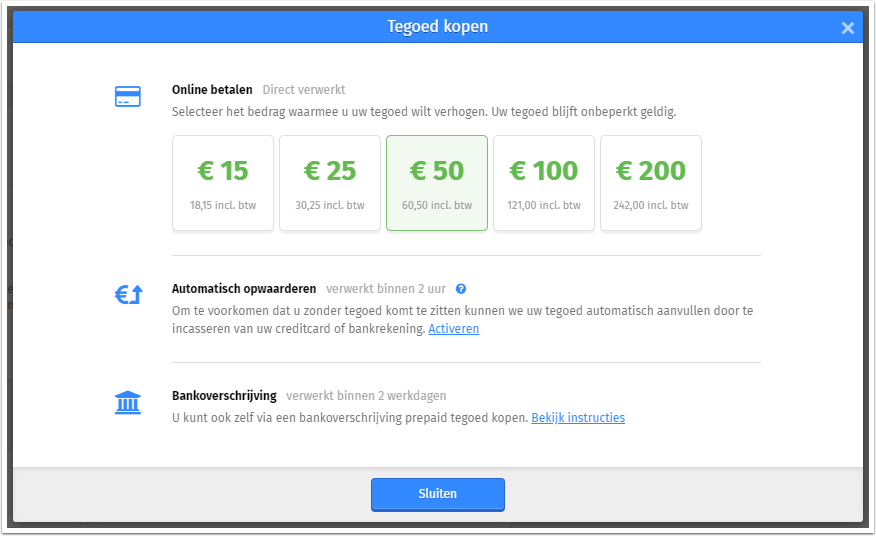Close the Tegoed kopen dialog with the X
The image size is (876, 536).
[848, 28]
